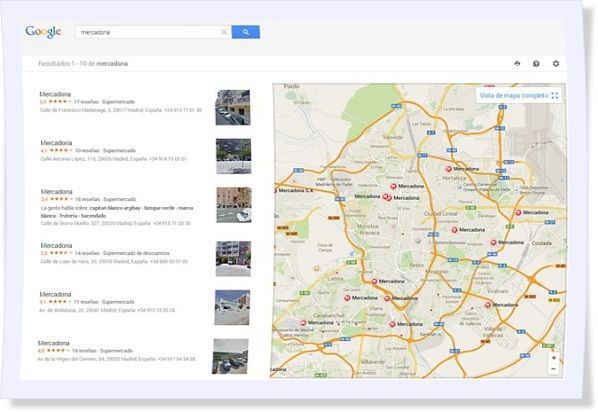The height and width of the screenshot is (412, 598).
Task: Open Mercadona result on Calle Antonio López
Action: click(x=56, y=143)
